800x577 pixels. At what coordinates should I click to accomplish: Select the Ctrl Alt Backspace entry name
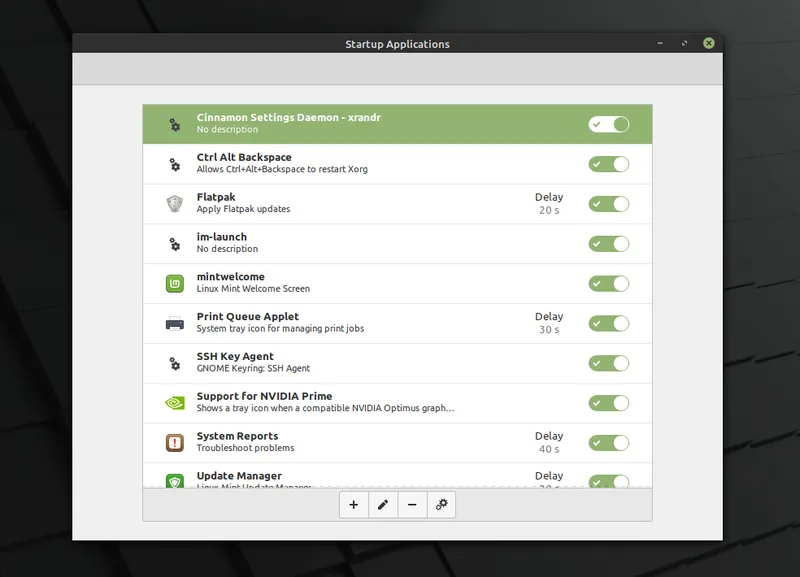[x=244, y=157]
